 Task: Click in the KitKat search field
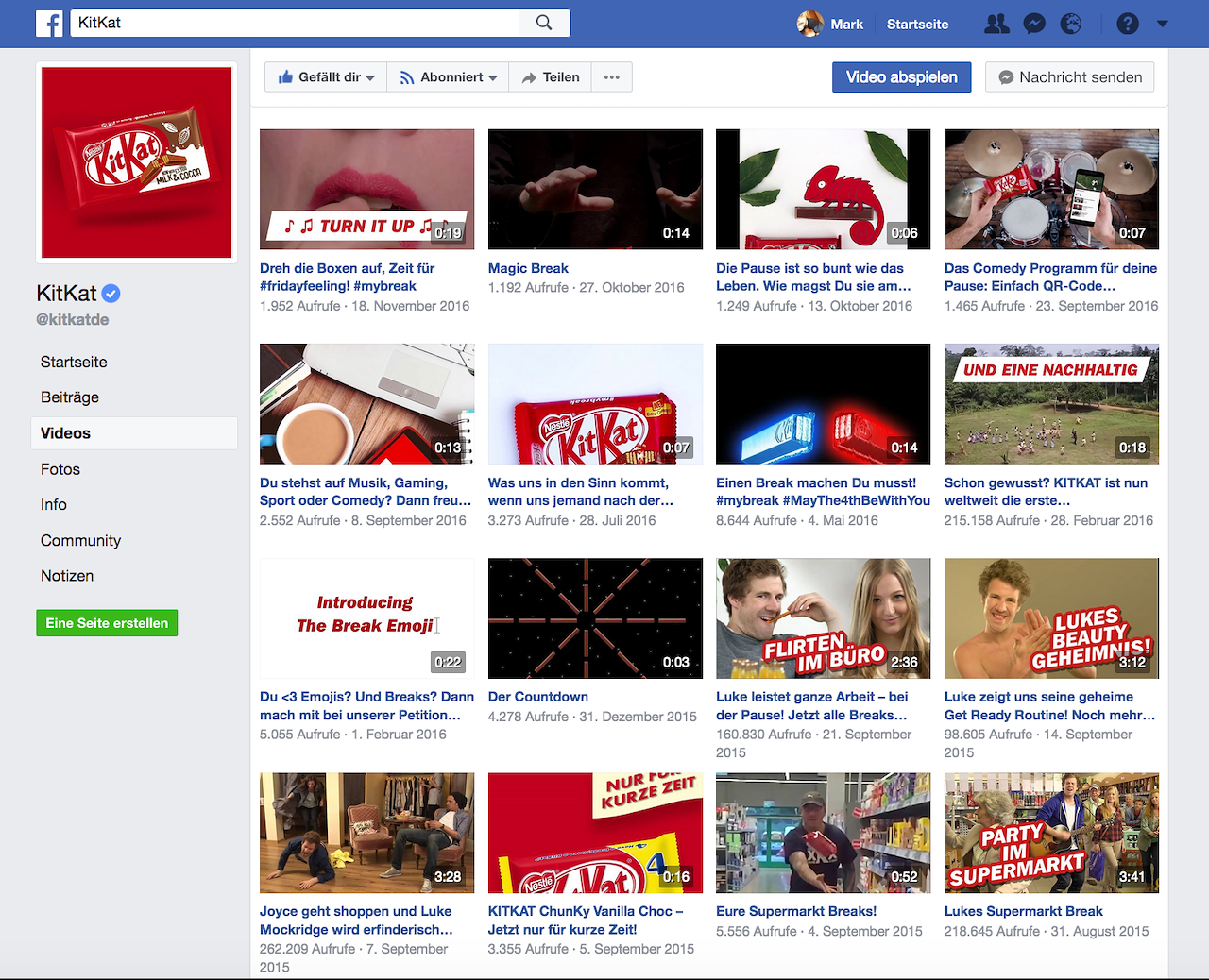(295, 23)
